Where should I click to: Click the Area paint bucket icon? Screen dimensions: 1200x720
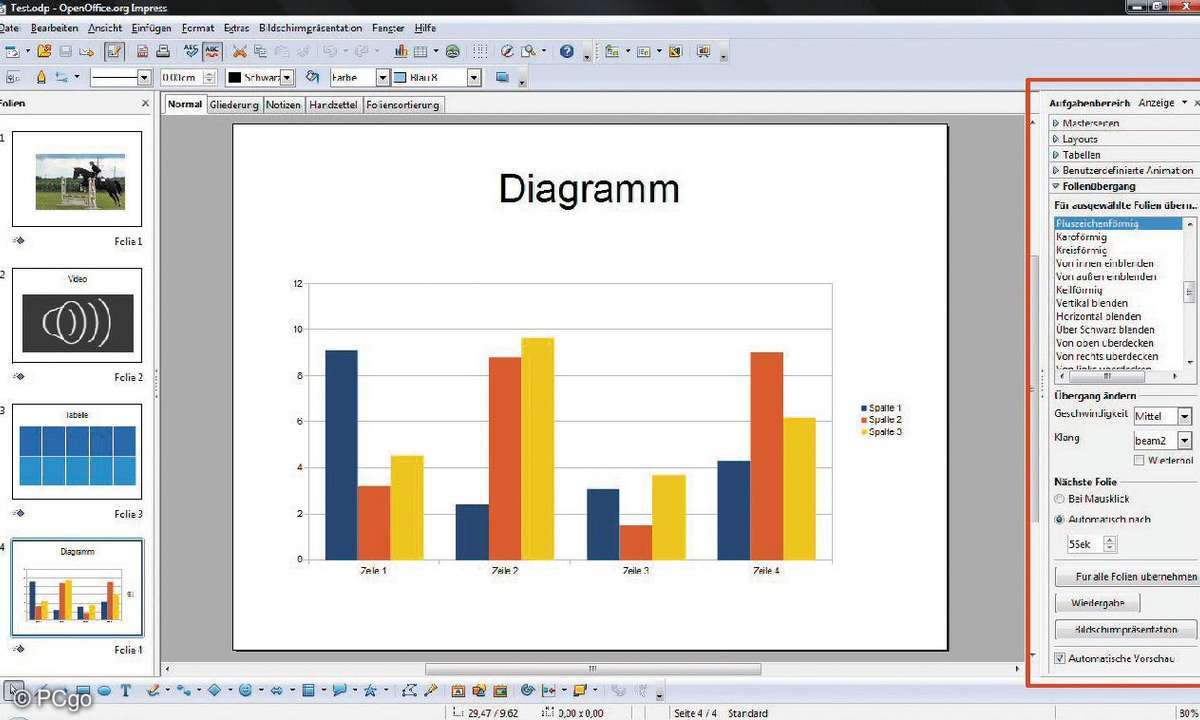coord(312,77)
